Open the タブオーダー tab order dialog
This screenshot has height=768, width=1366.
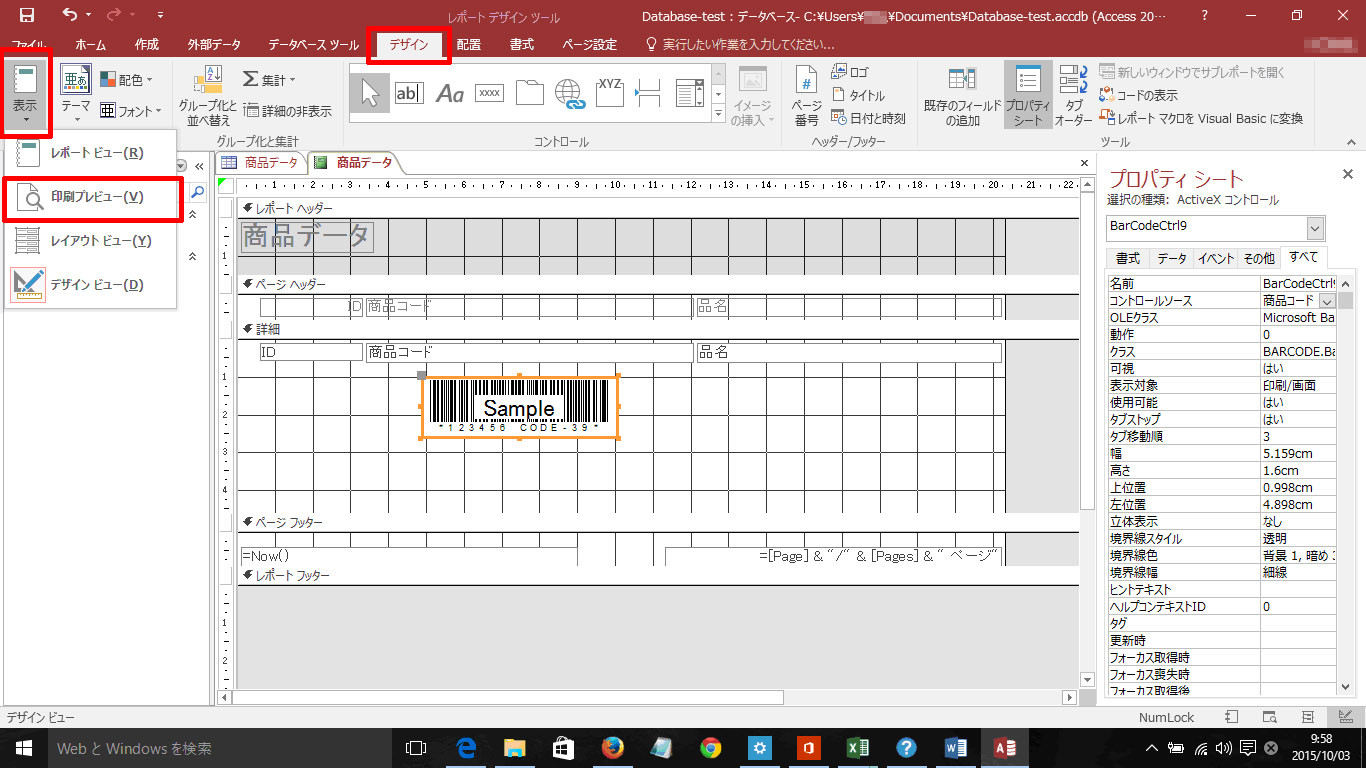pos(1074,97)
